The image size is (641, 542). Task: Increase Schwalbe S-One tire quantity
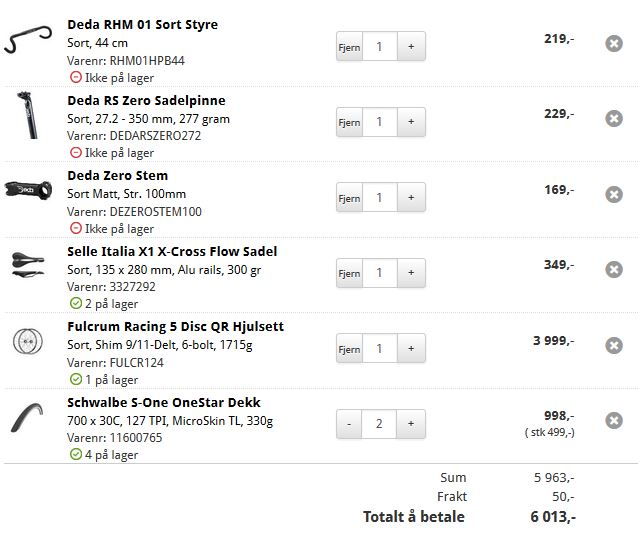[411, 424]
